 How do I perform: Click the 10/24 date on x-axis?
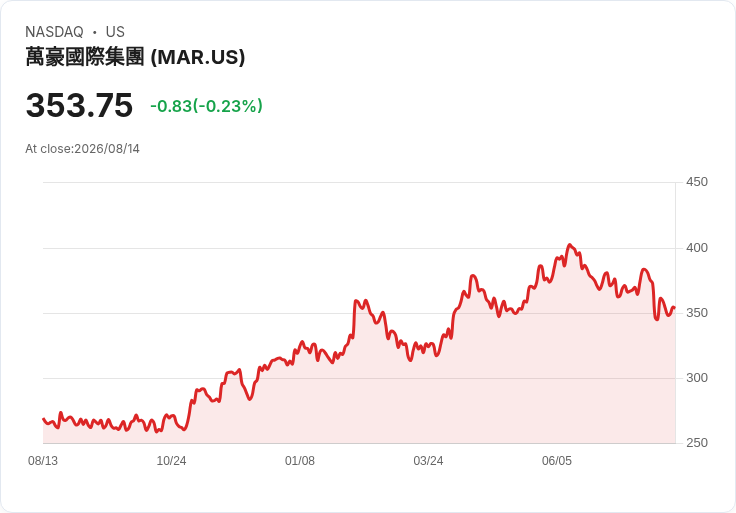point(171,461)
